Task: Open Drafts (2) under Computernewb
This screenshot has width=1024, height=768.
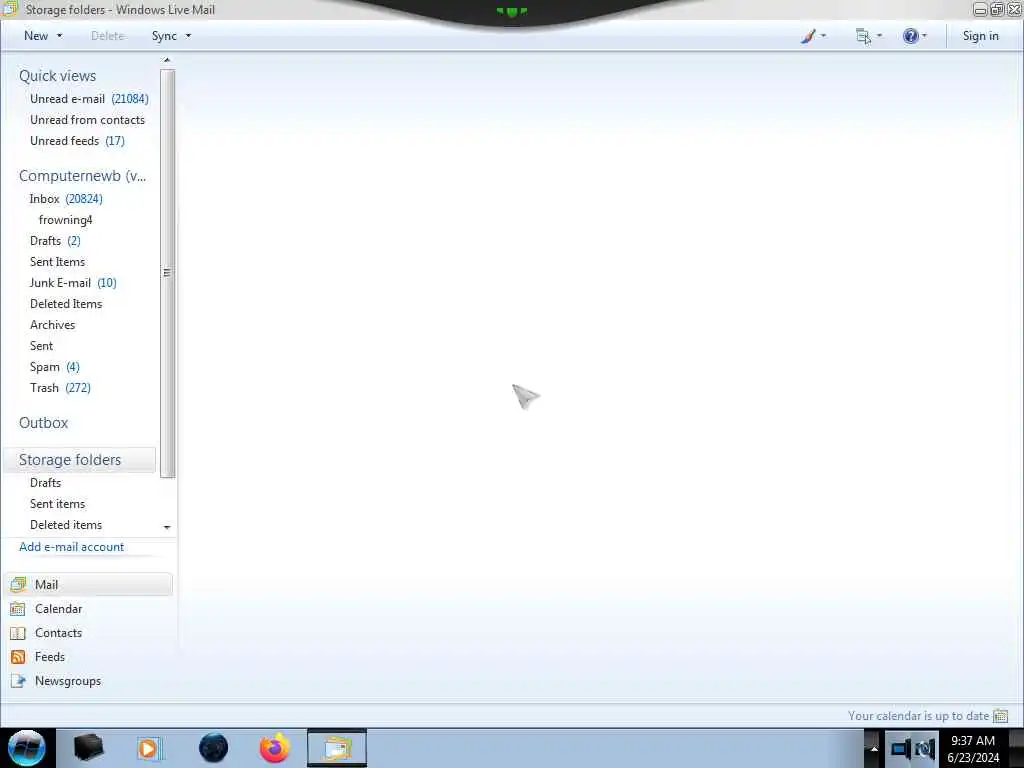Action: (56, 240)
